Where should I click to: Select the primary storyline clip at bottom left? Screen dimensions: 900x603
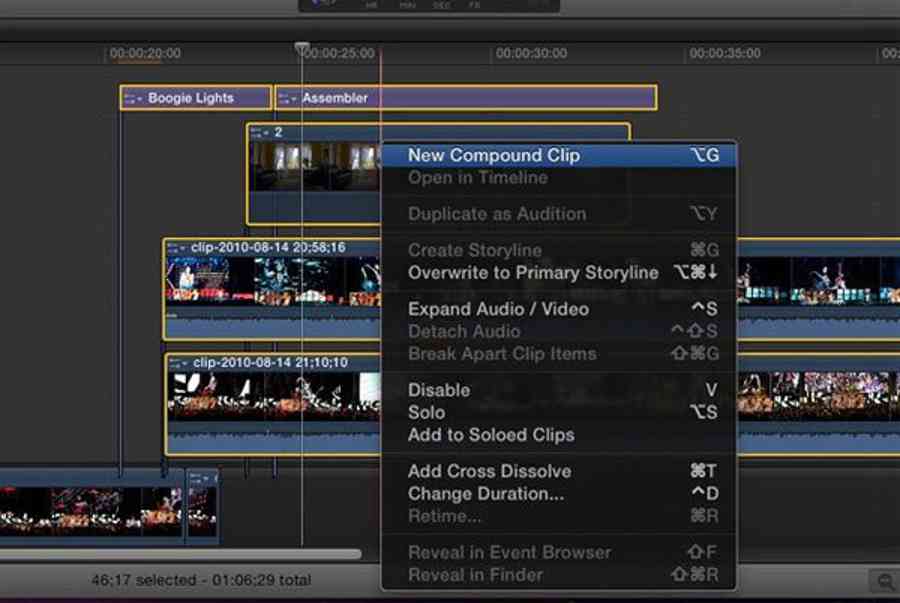pyautogui.click(x=90, y=508)
